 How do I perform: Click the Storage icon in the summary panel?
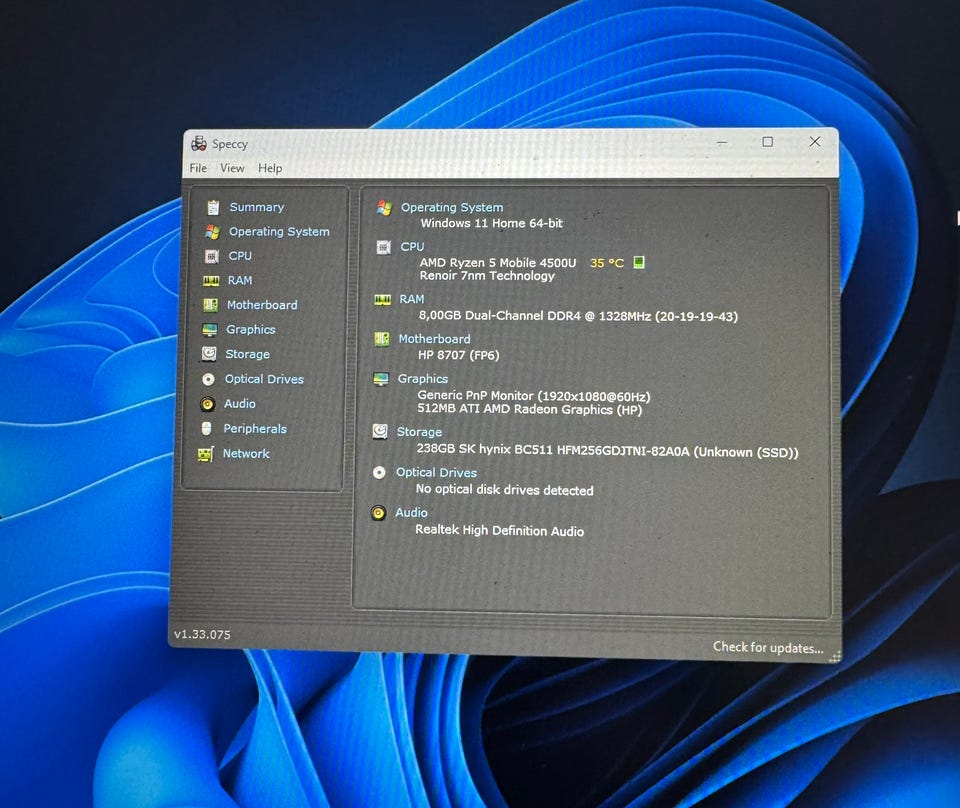coord(380,432)
